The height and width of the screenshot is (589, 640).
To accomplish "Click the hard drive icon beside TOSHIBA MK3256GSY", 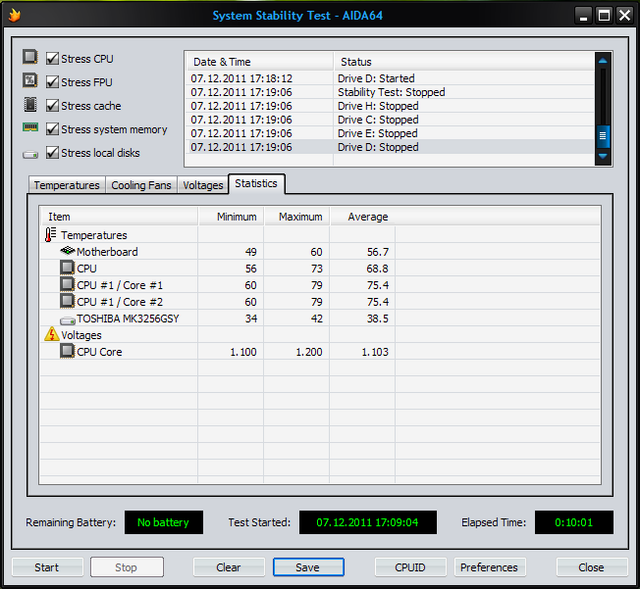I will click(x=67, y=319).
